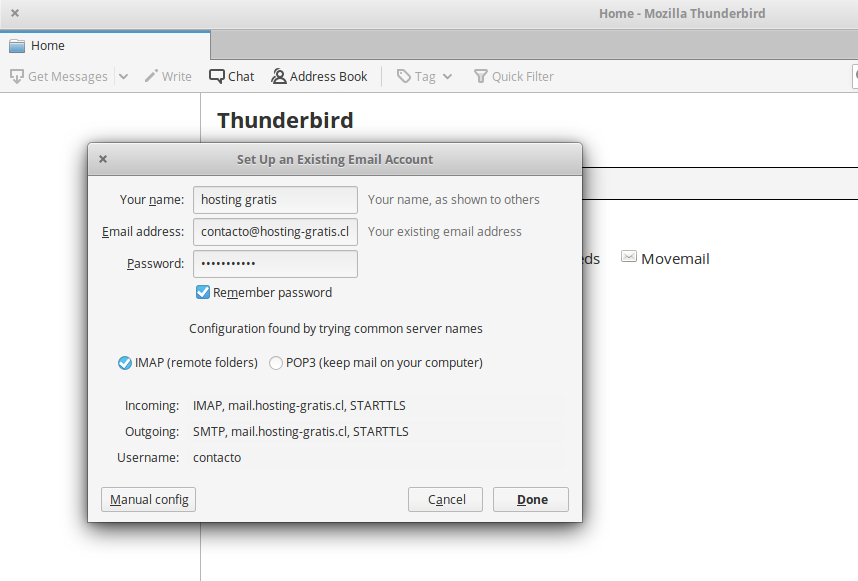Cancel the account setup dialog
Image resolution: width=858 pixels, height=581 pixels.
[445, 499]
